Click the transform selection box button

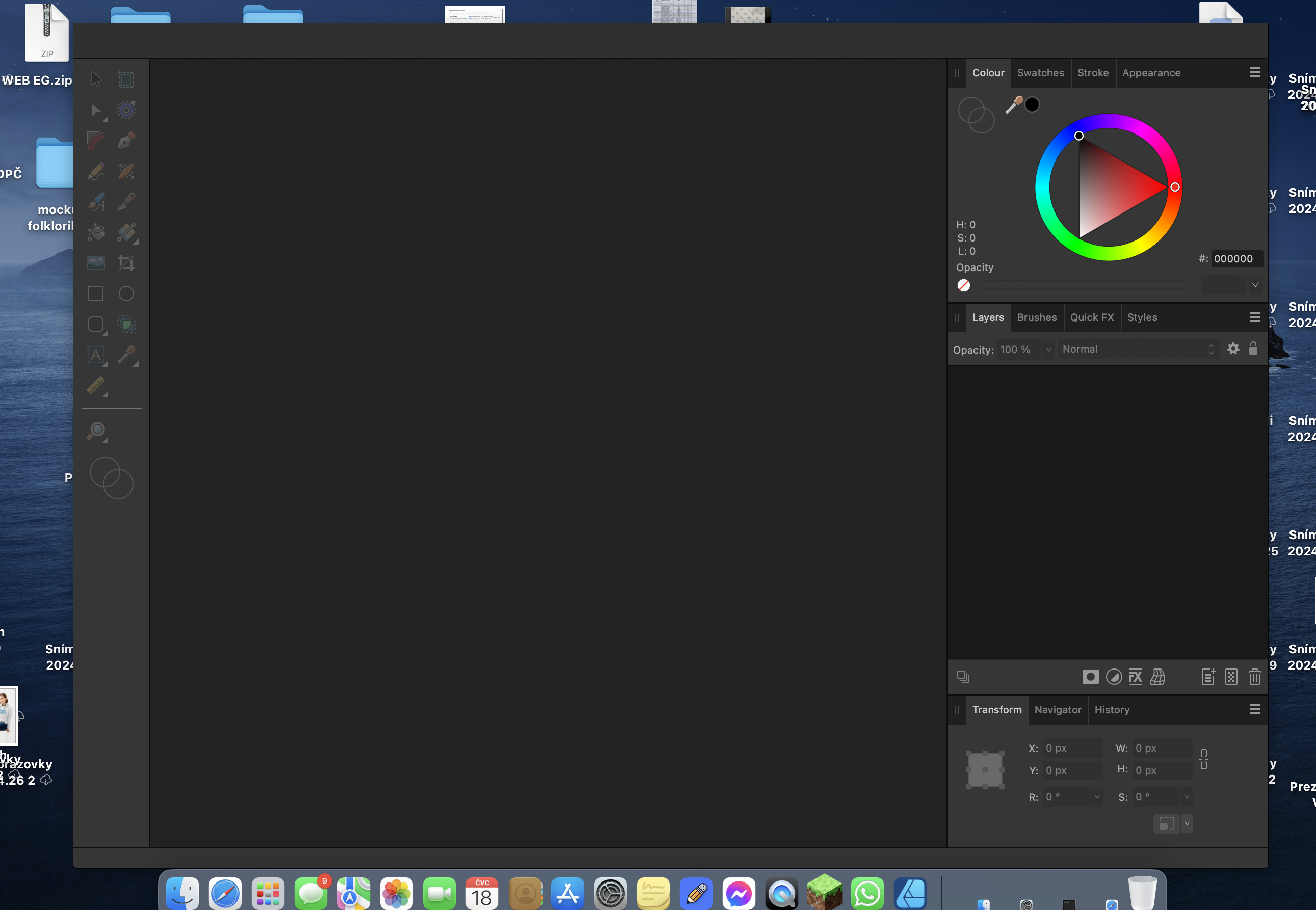tap(1166, 823)
